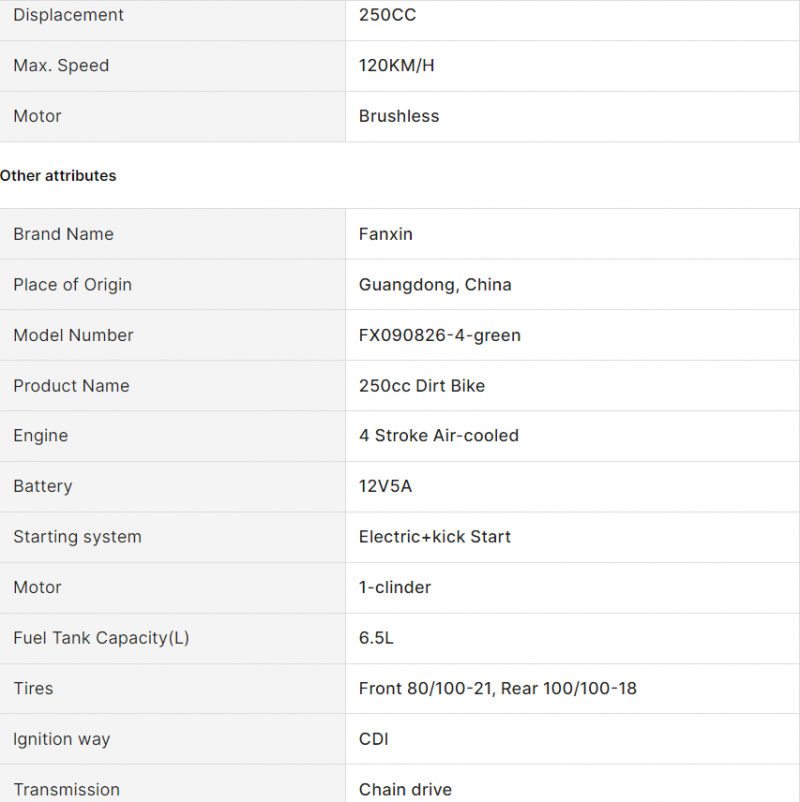Select Guangdong, China origin value
800x802 pixels.
click(435, 284)
